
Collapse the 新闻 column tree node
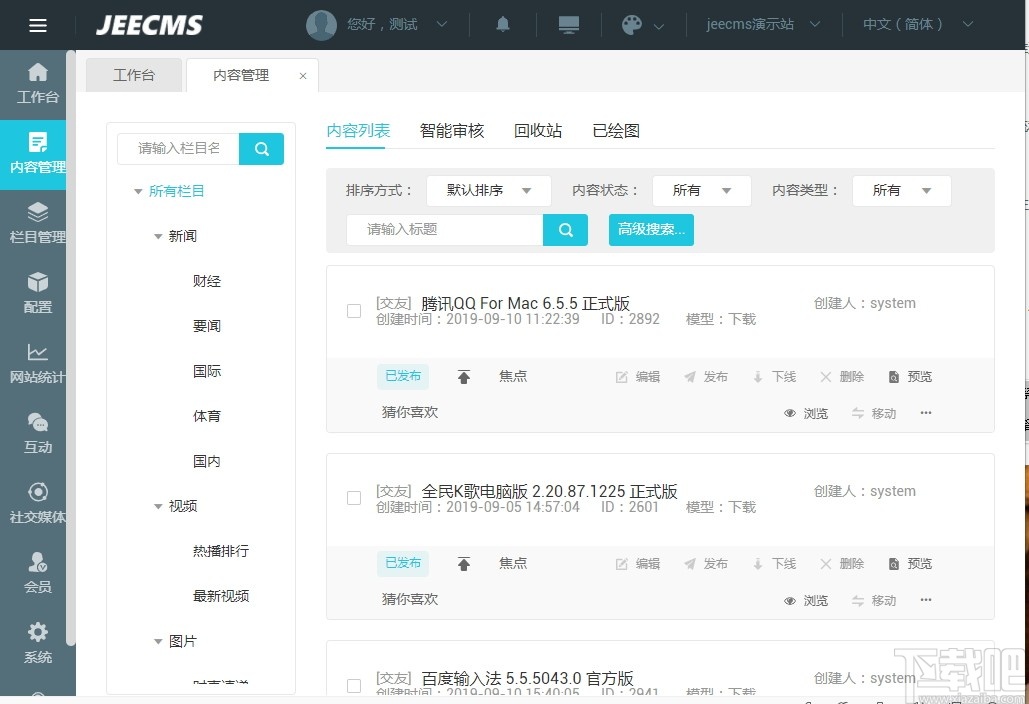[x=158, y=236]
